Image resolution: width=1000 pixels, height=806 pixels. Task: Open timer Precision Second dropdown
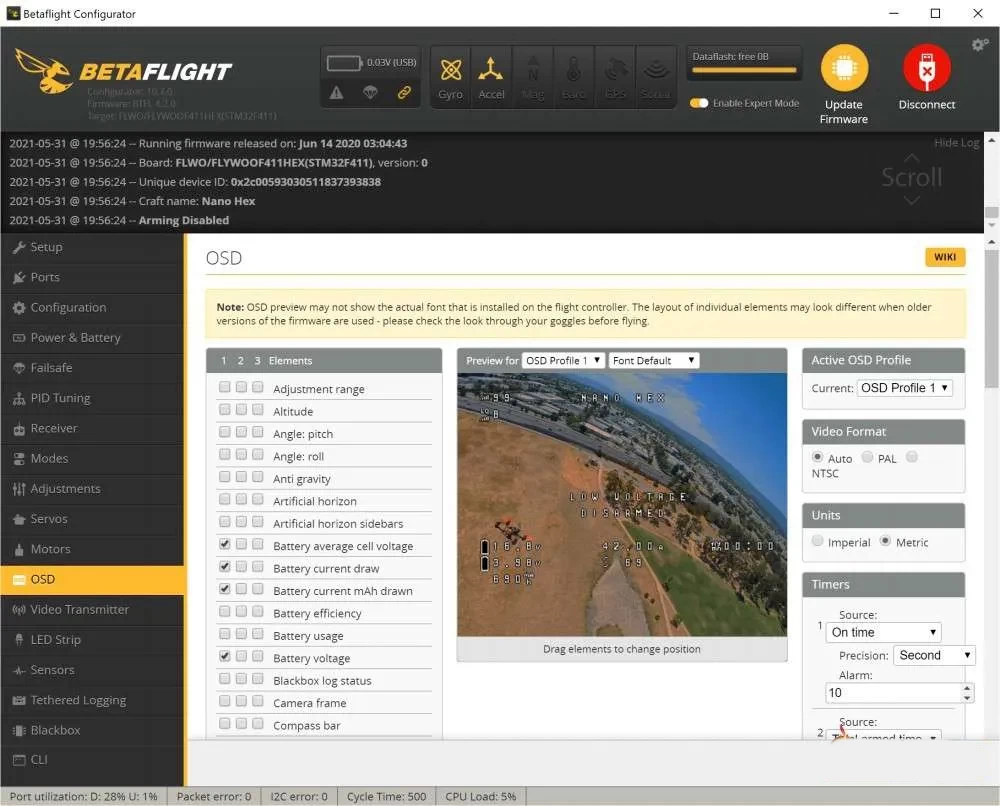tap(933, 656)
